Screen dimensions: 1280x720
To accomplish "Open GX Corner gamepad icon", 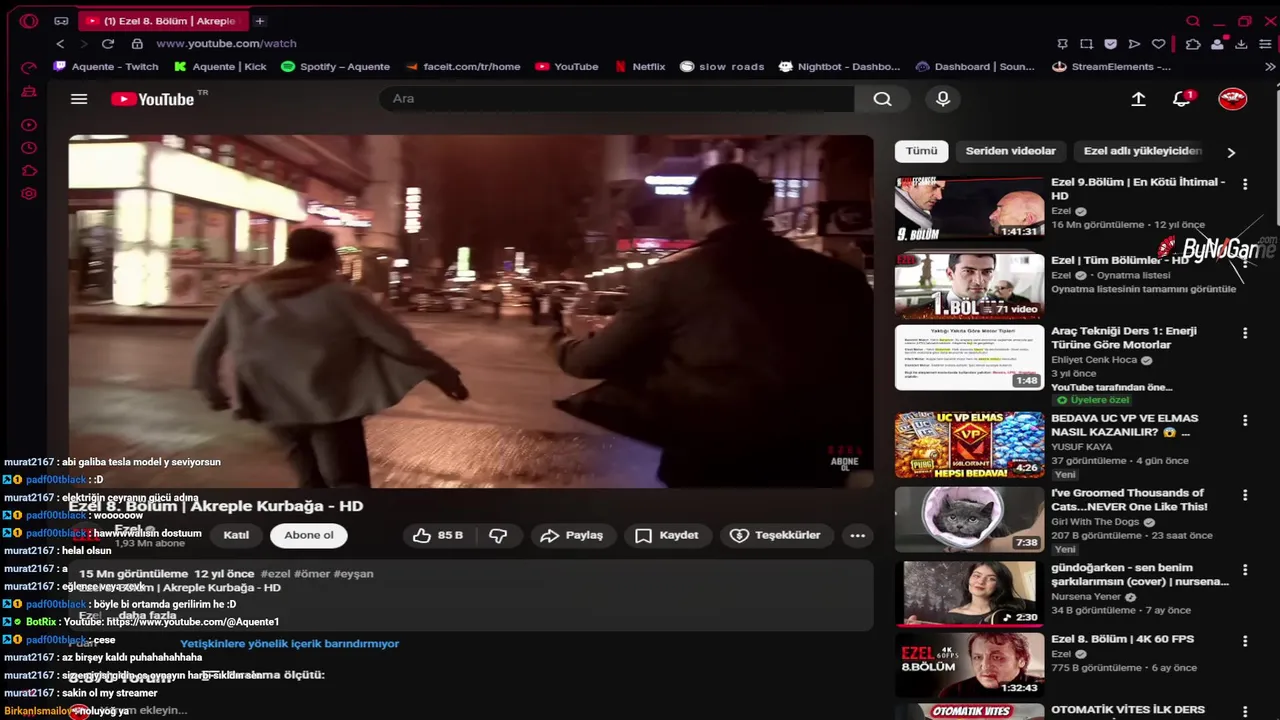I will pos(61,21).
